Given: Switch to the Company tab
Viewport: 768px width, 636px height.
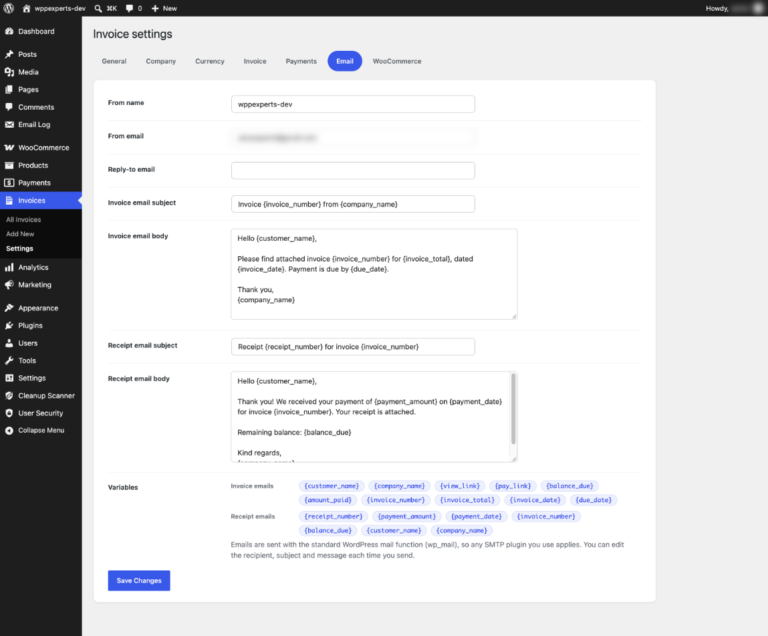Looking at the screenshot, I should point(161,61).
